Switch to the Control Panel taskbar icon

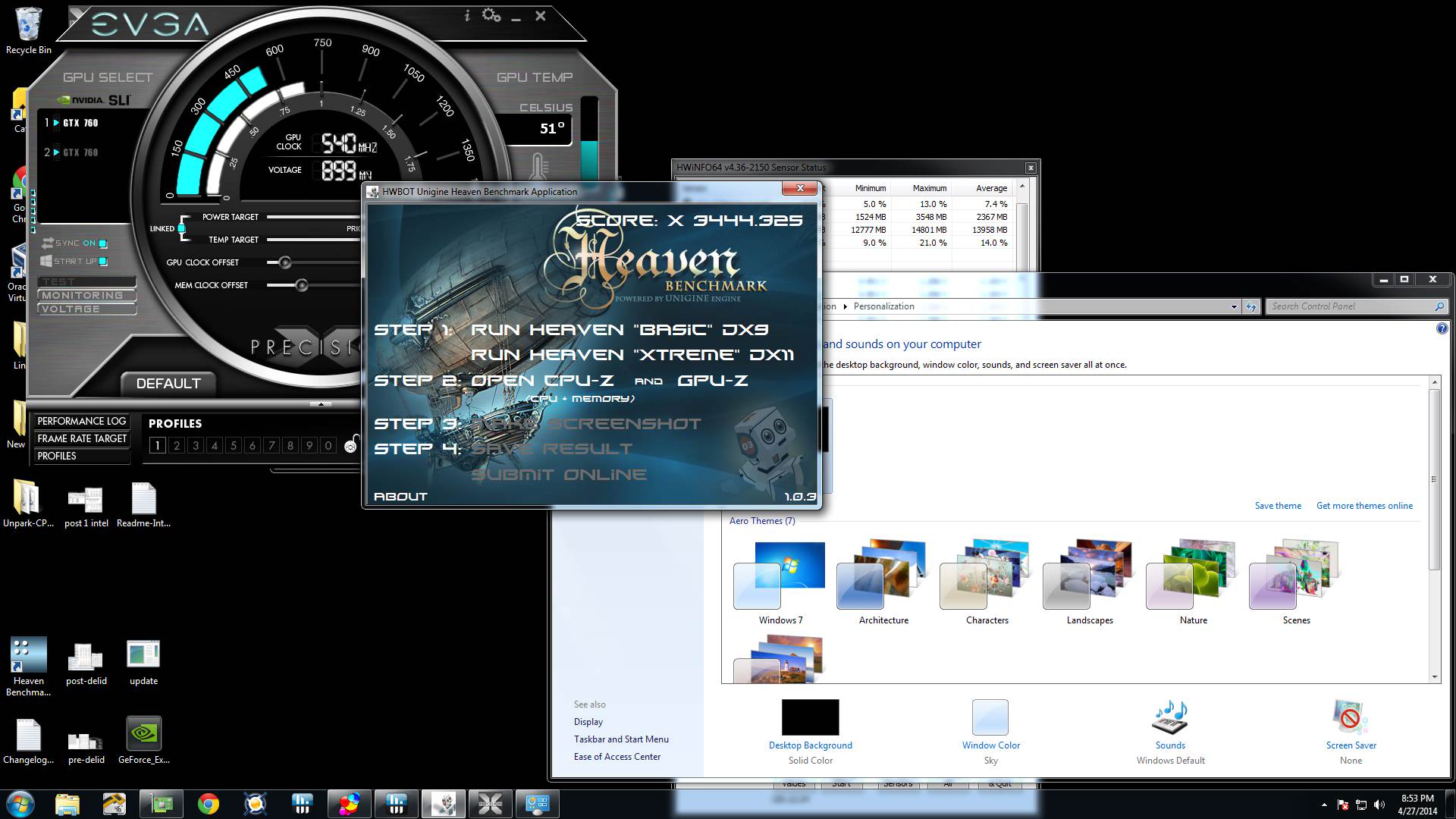pos(538,803)
